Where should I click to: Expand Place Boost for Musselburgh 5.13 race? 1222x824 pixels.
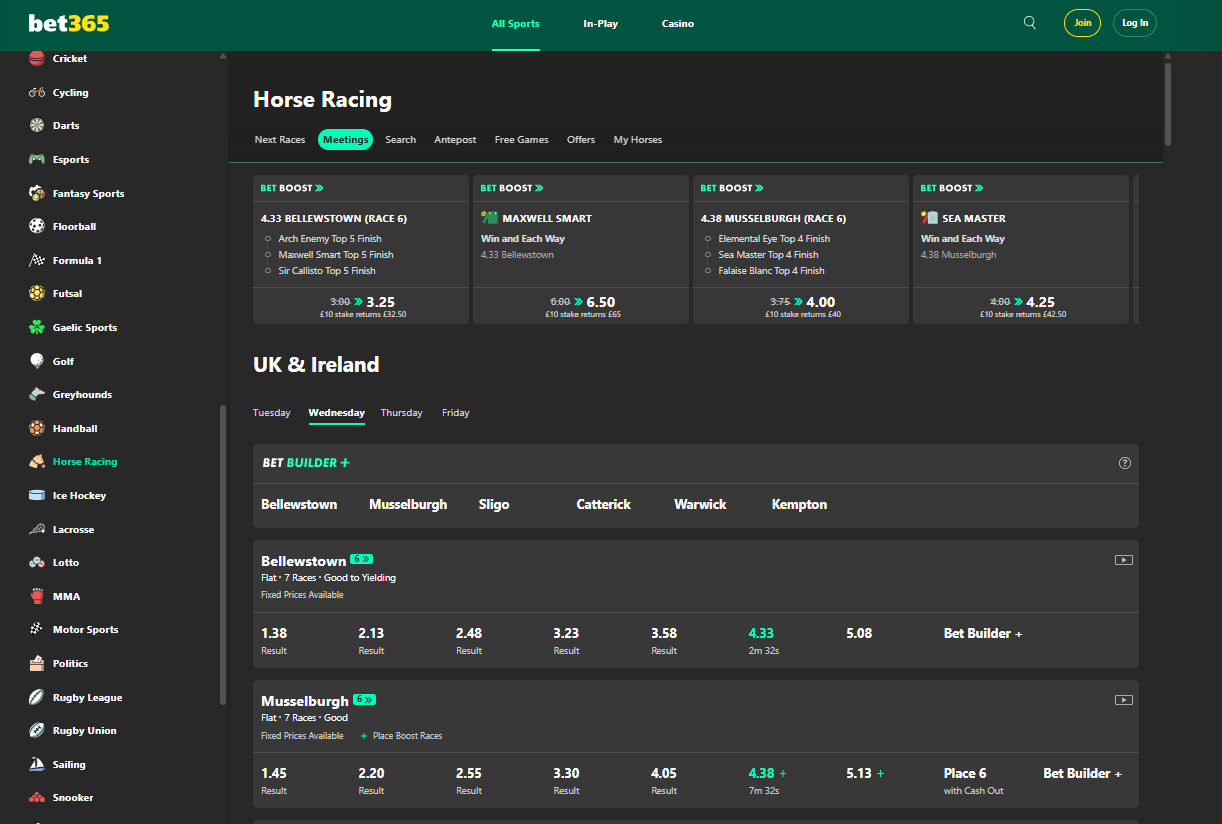(880, 773)
